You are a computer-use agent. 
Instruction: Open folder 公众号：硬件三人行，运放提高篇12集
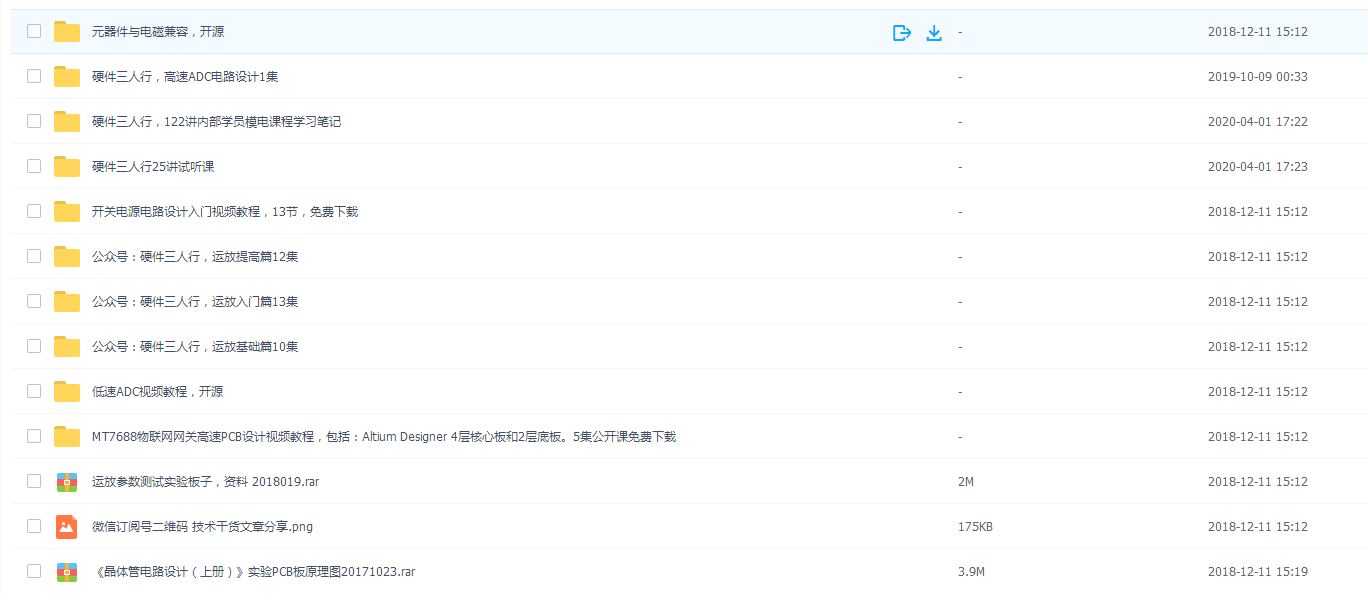pos(195,257)
